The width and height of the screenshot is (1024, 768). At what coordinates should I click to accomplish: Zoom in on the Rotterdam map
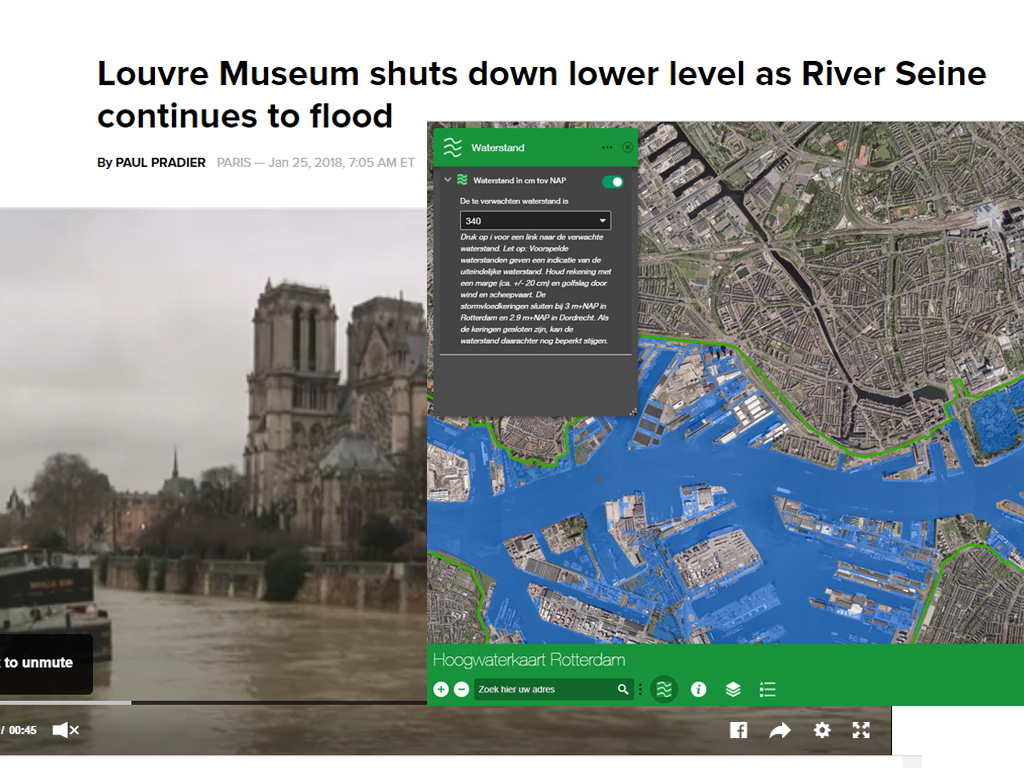[x=441, y=689]
